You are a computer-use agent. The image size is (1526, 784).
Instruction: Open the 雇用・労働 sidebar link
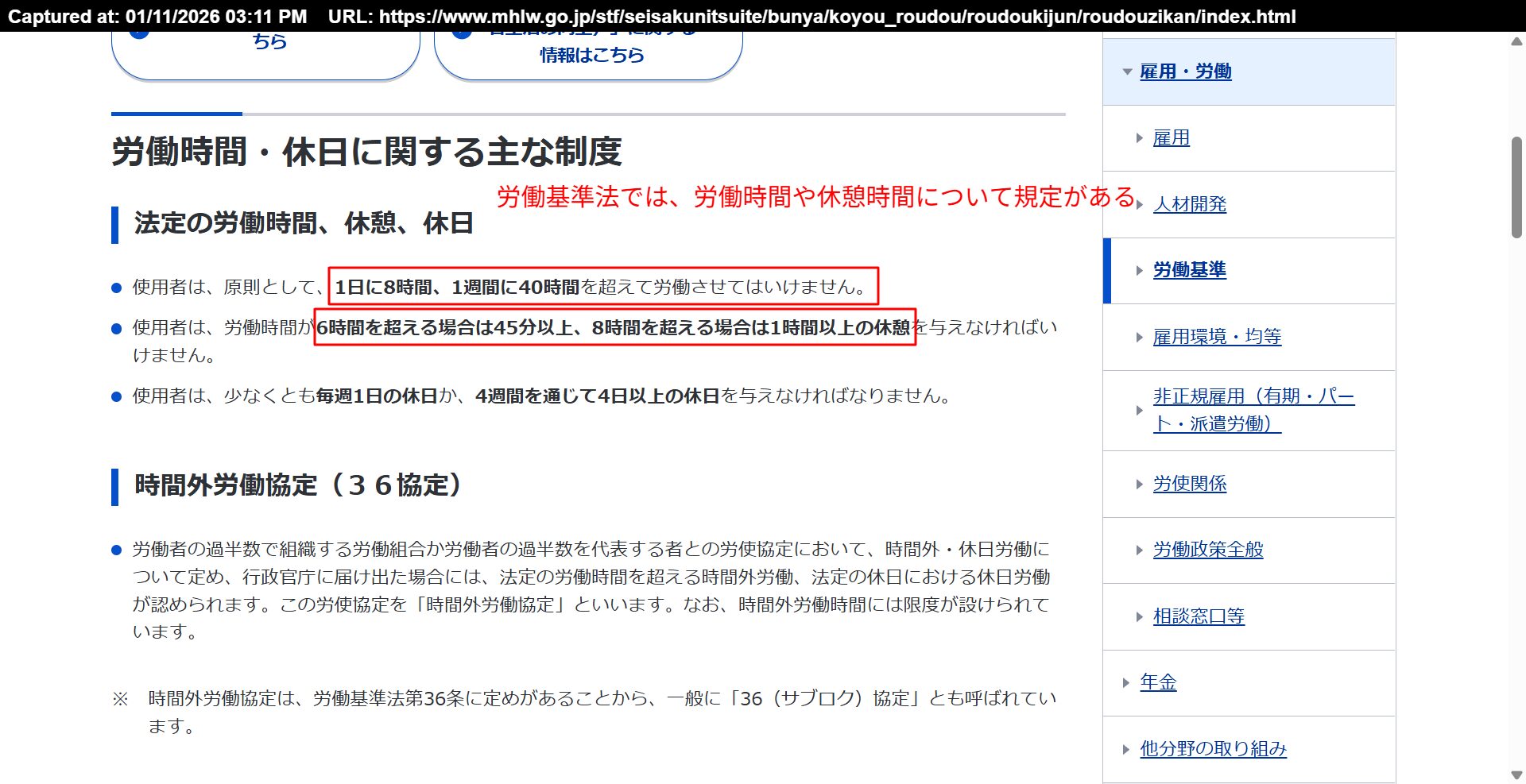1185,71
